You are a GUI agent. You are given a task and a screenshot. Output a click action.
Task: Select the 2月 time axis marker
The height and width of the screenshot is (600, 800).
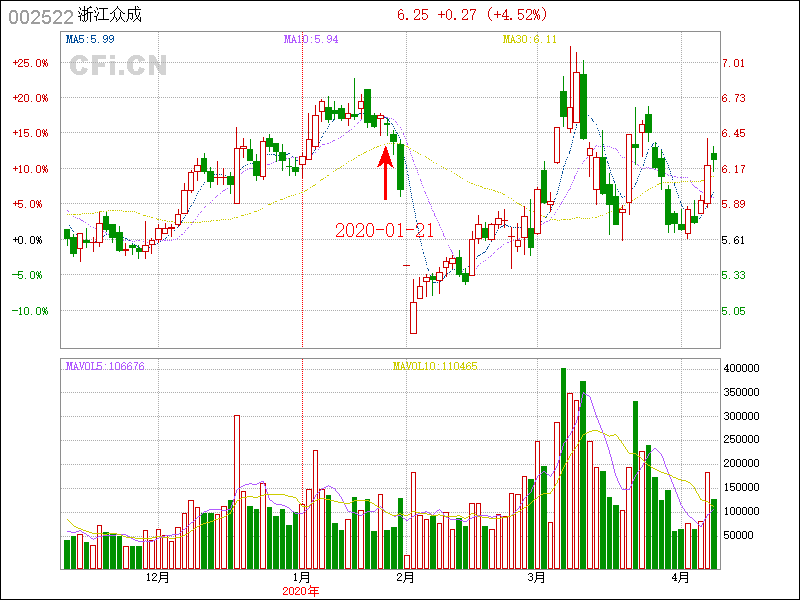click(x=405, y=578)
